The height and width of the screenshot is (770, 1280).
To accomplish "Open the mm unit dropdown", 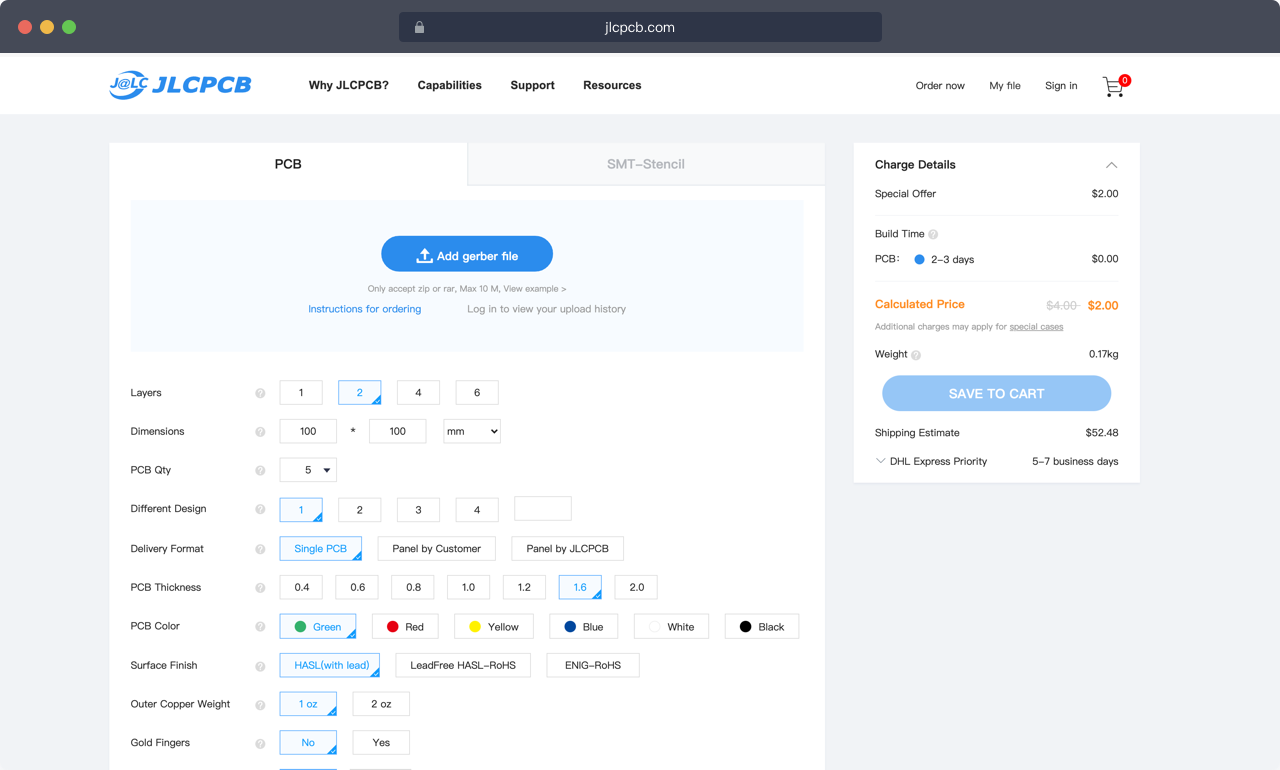I will [472, 431].
